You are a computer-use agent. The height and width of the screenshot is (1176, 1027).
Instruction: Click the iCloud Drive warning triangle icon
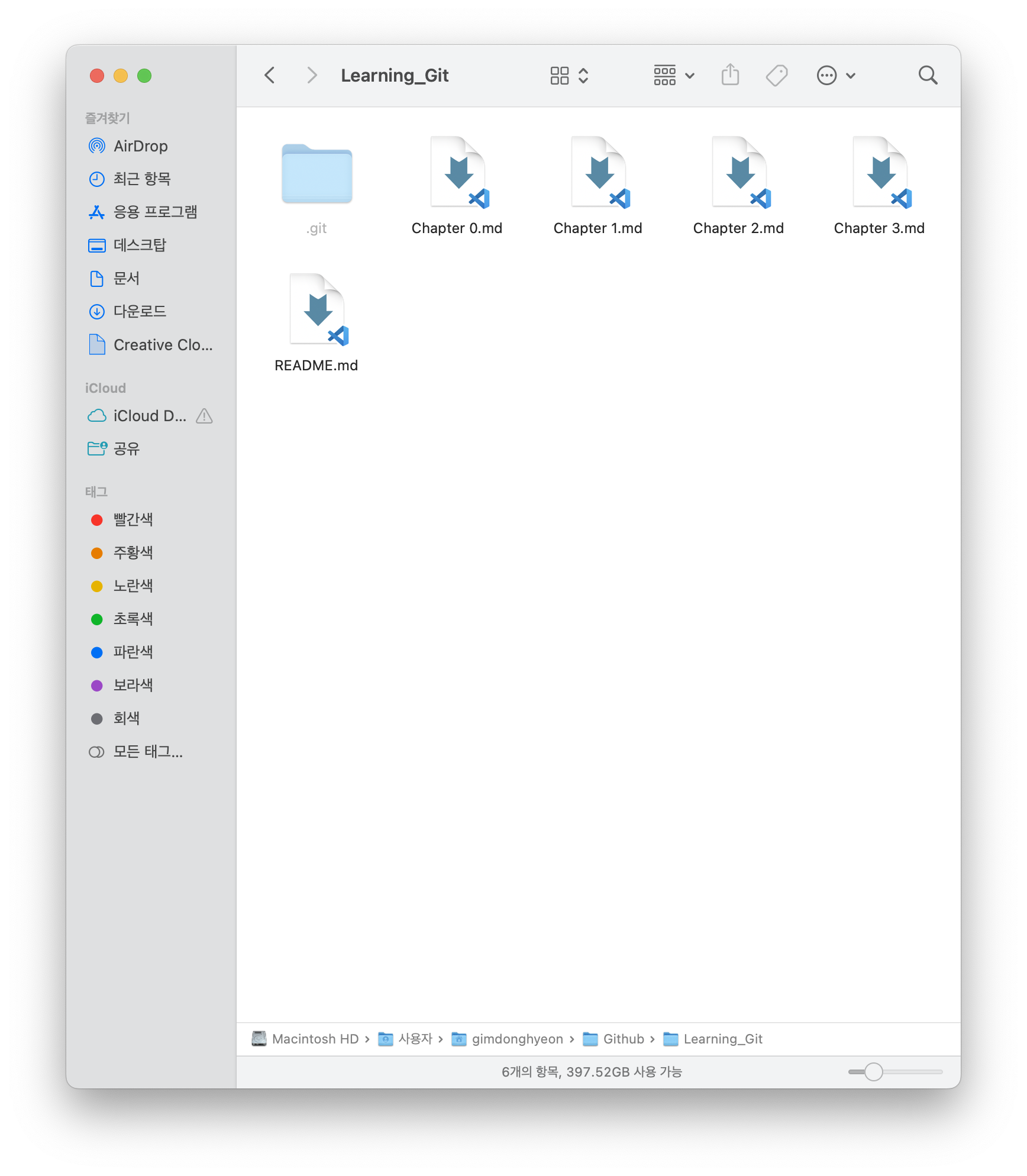(x=204, y=416)
